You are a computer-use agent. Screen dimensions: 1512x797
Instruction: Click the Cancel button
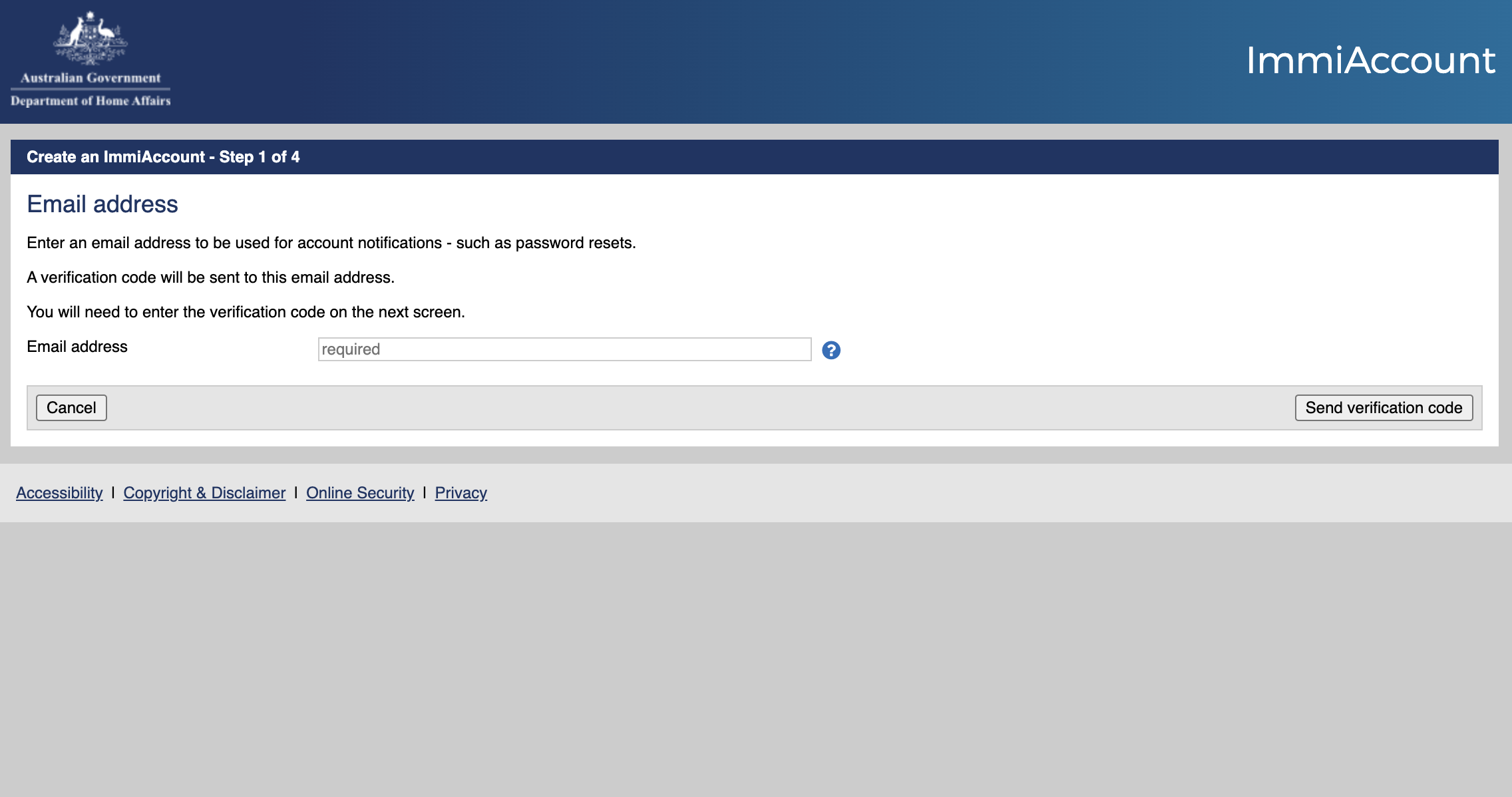pos(71,407)
